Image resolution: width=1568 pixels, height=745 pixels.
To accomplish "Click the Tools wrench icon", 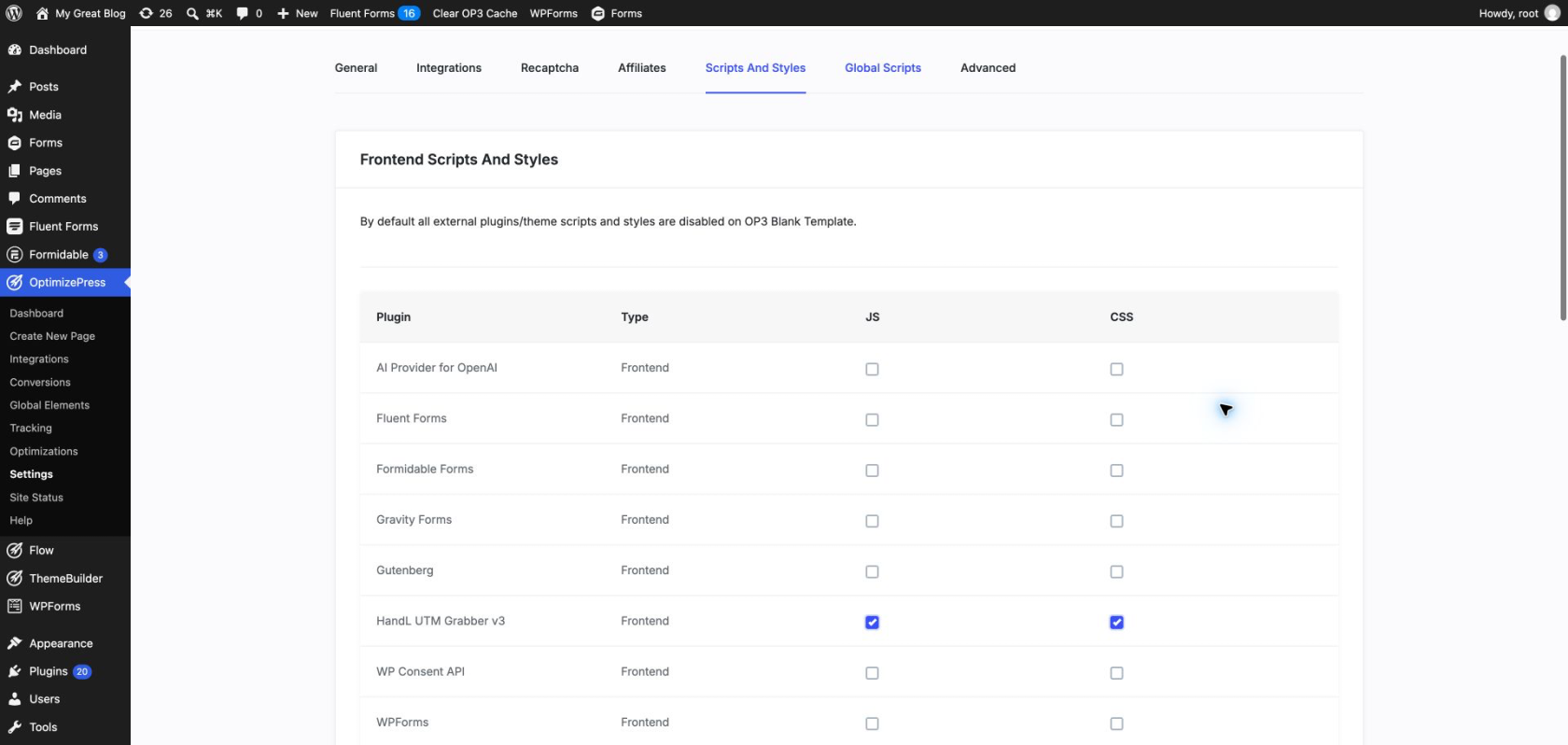I will 15,726.
